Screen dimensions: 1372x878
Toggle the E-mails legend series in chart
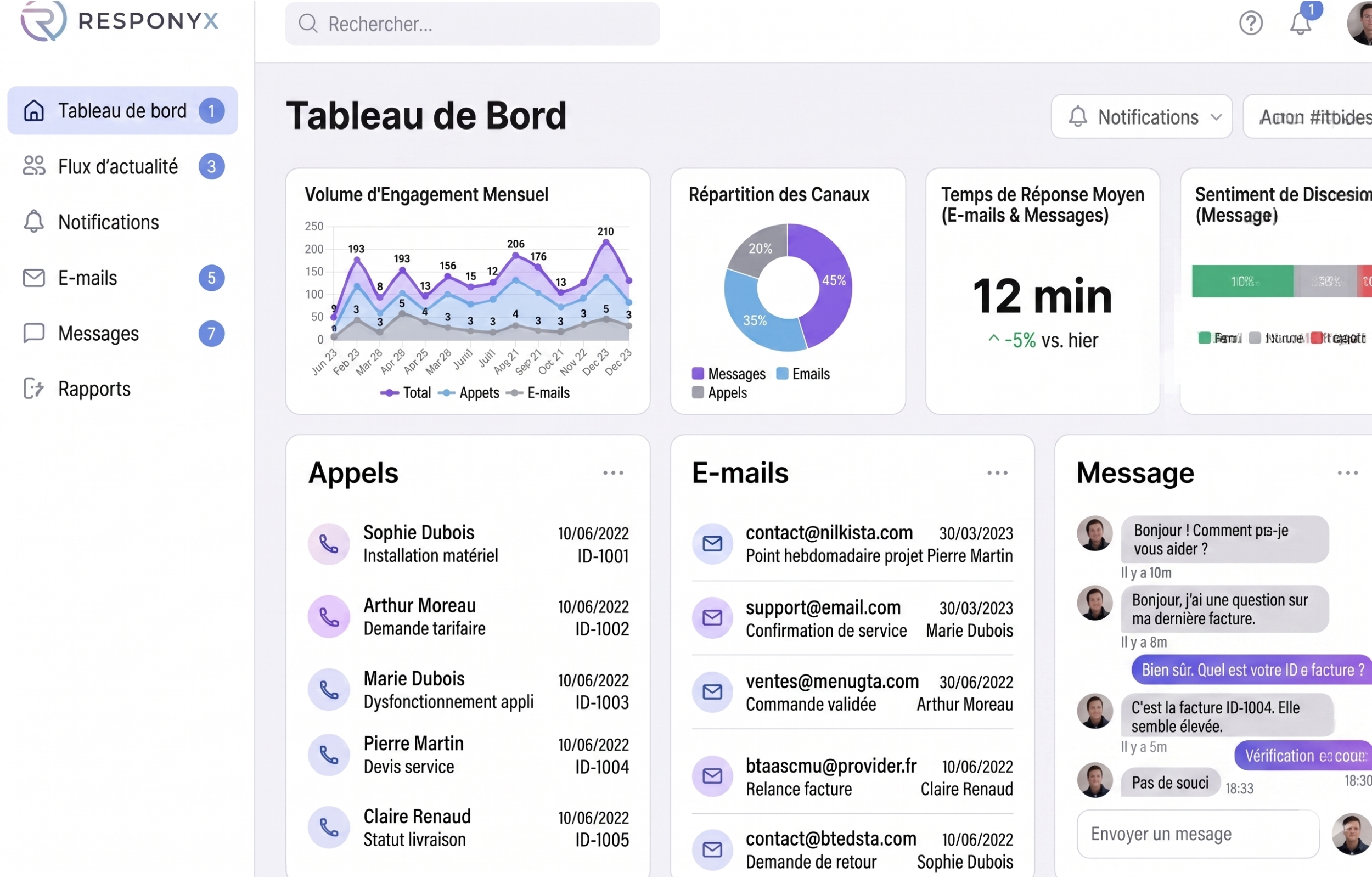(537, 393)
